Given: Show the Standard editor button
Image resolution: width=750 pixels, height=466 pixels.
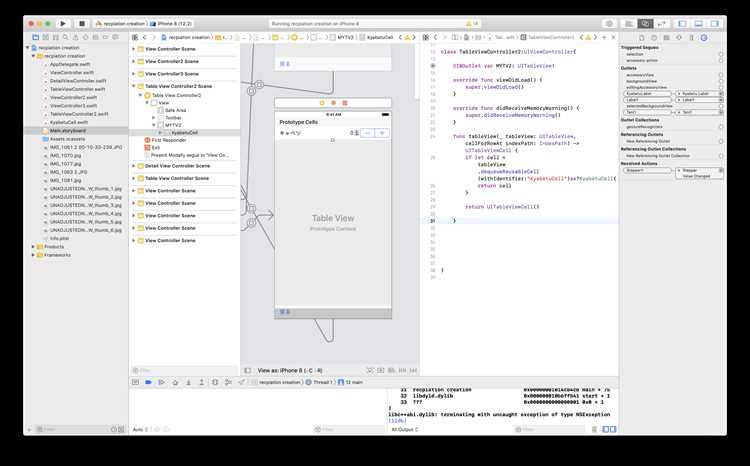Looking at the screenshot, I should [x=629, y=23].
